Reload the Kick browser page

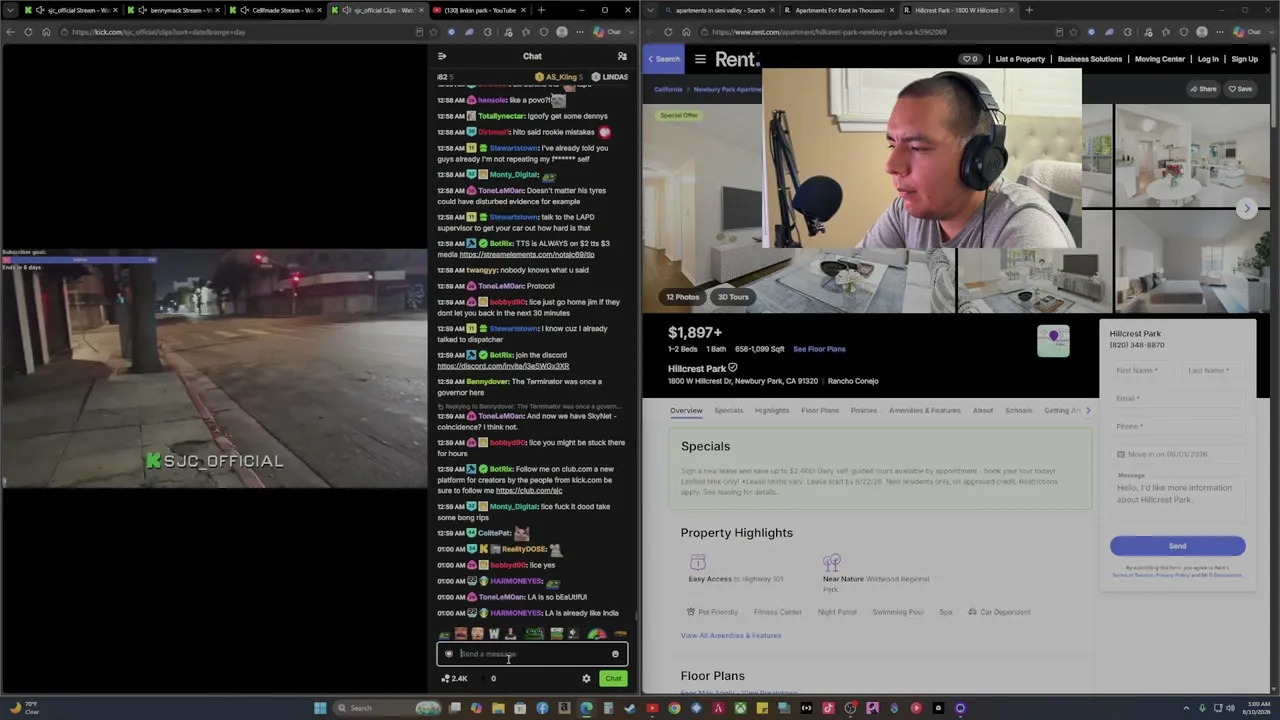[28, 32]
